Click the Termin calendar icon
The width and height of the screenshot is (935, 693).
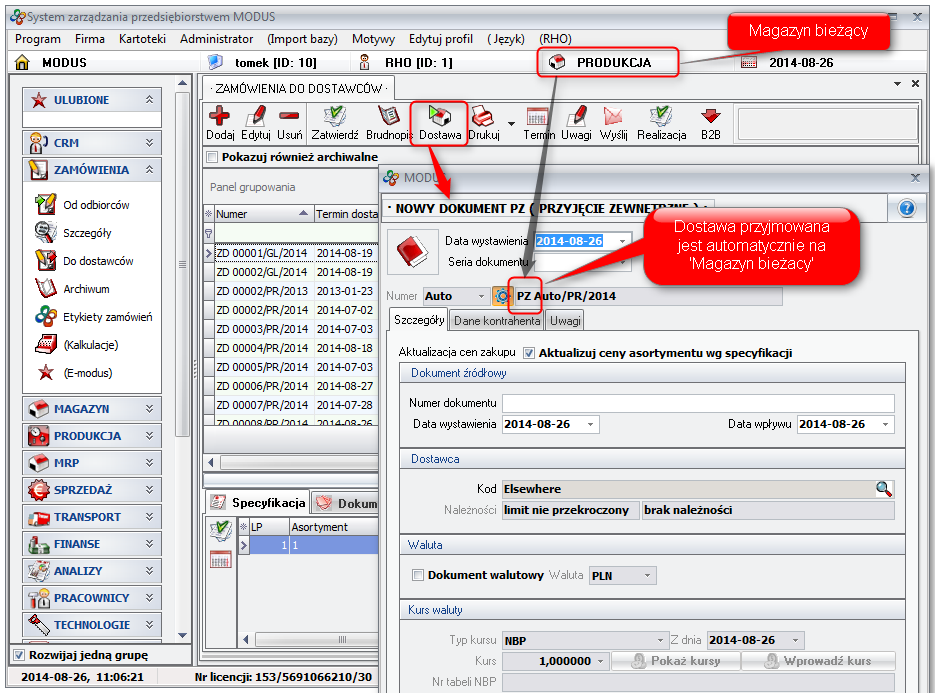pos(537,116)
